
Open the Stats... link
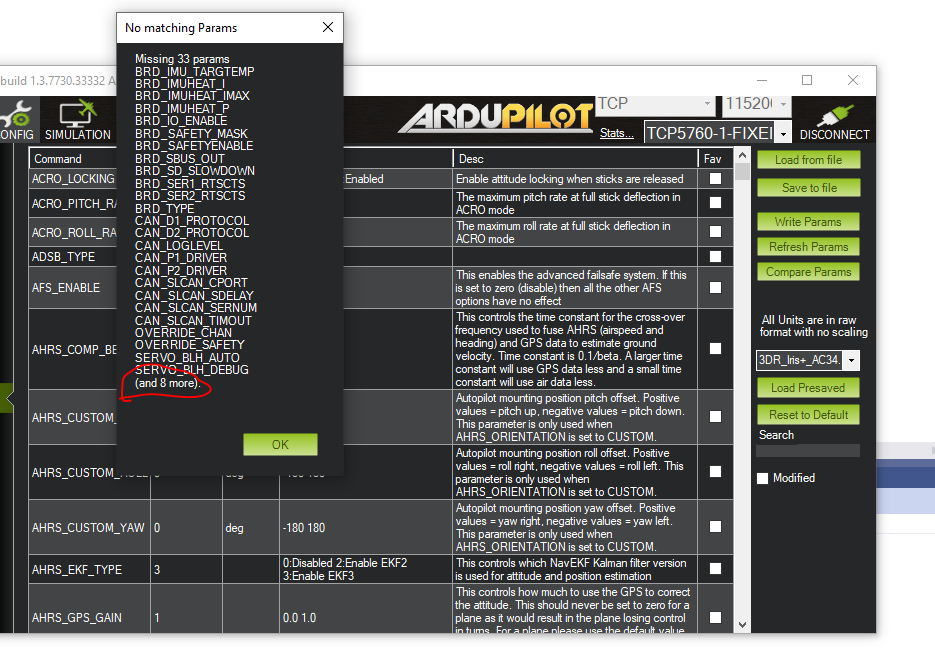617,133
